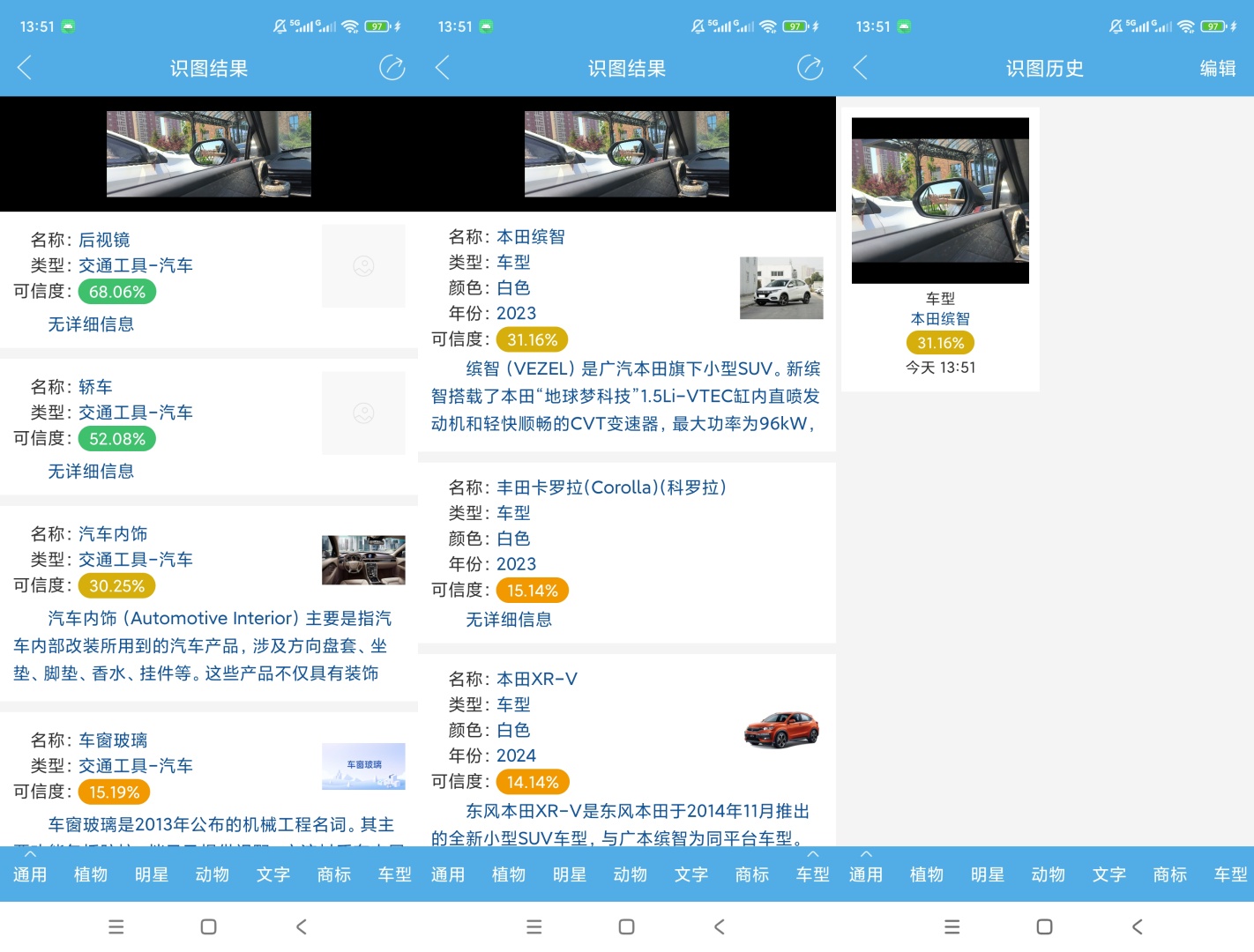Select 明星 tab on the 后视镜 results screen
The image size is (1254, 952).
[x=152, y=874]
